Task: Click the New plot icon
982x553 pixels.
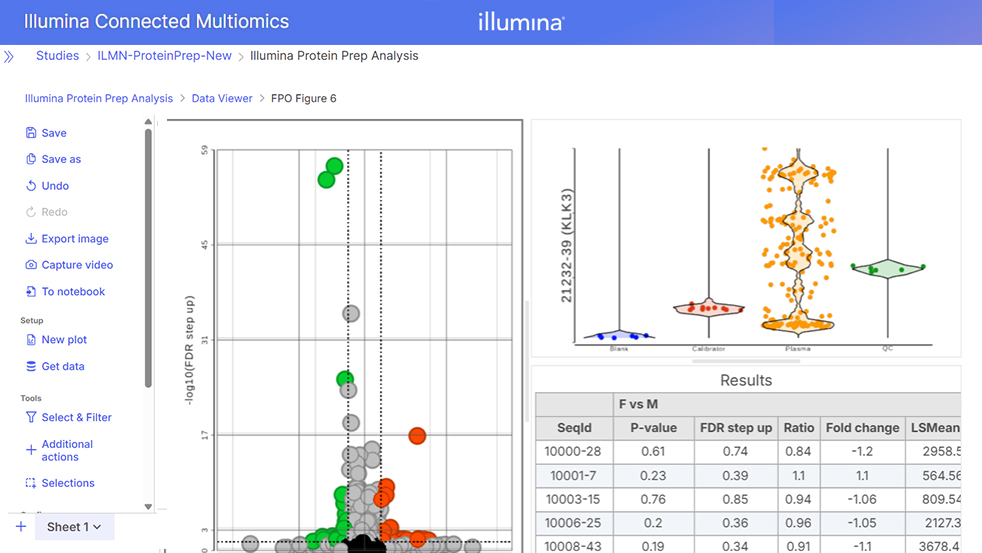Action: pyautogui.click(x=31, y=340)
